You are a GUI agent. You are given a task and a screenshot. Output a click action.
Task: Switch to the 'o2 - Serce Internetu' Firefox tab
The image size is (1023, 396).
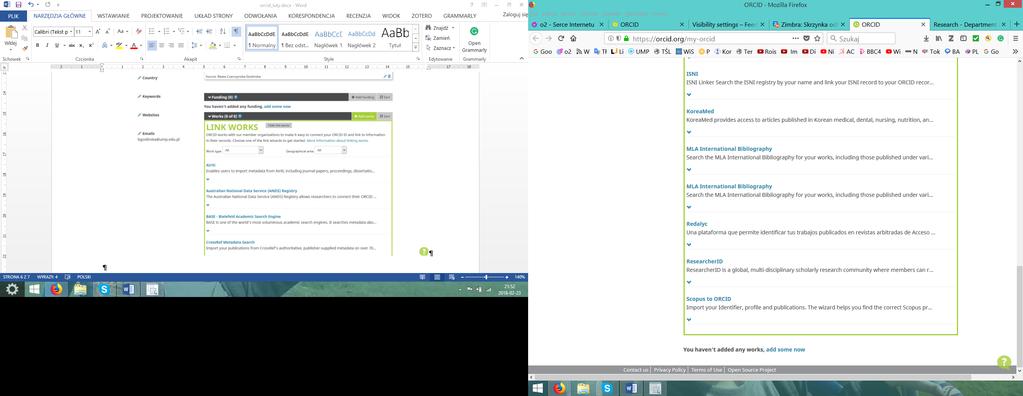[x=567, y=25]
